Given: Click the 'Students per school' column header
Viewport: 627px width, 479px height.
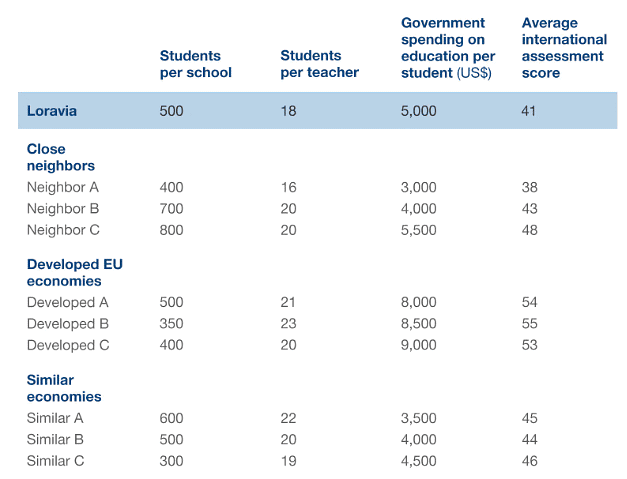Looking at the screenshot, I should coord(195,64).
